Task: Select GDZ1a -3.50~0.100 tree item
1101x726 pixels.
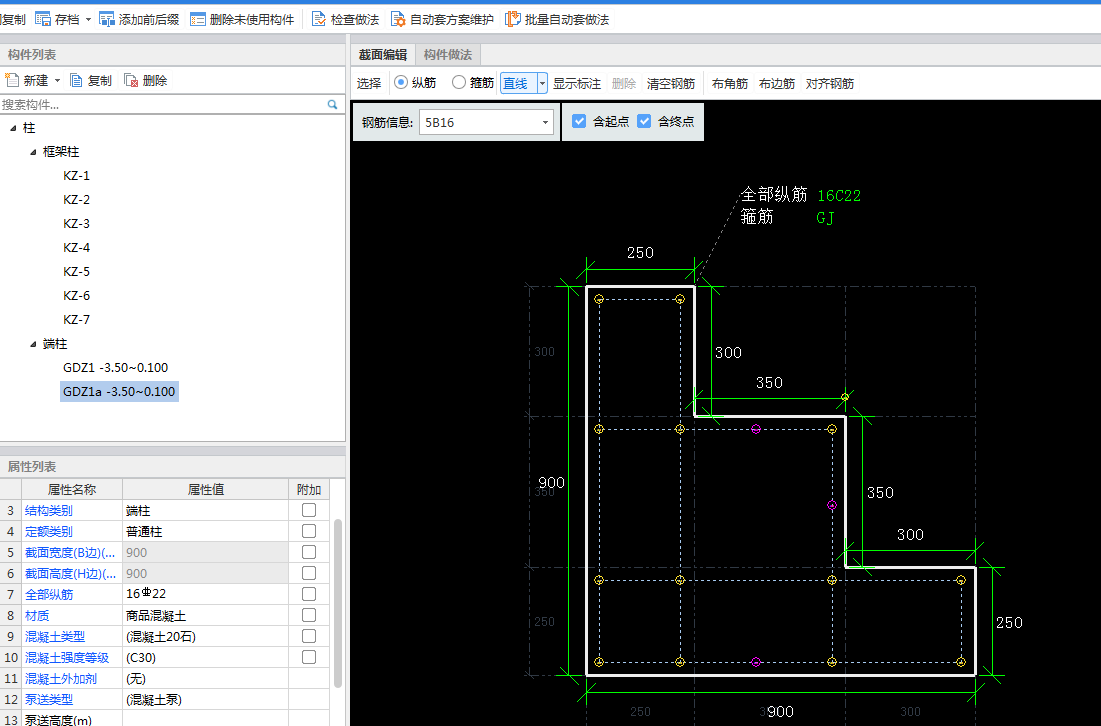Action: click(119, 391)
